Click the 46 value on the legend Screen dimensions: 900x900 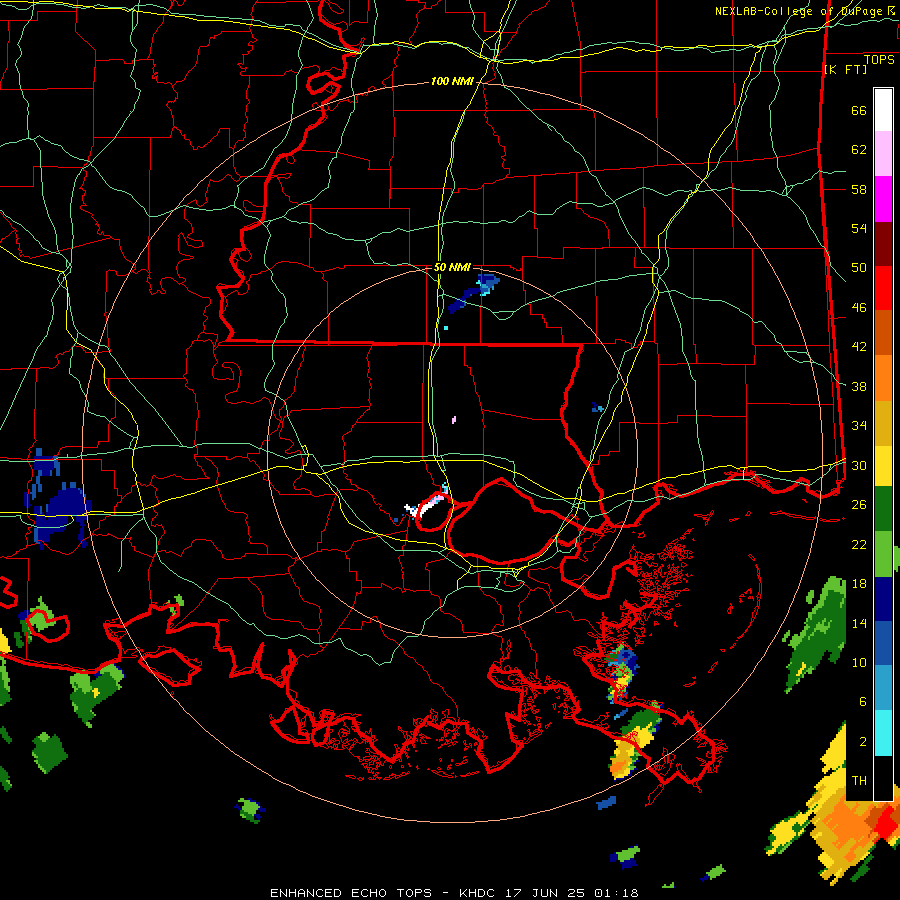click(859, 308)
